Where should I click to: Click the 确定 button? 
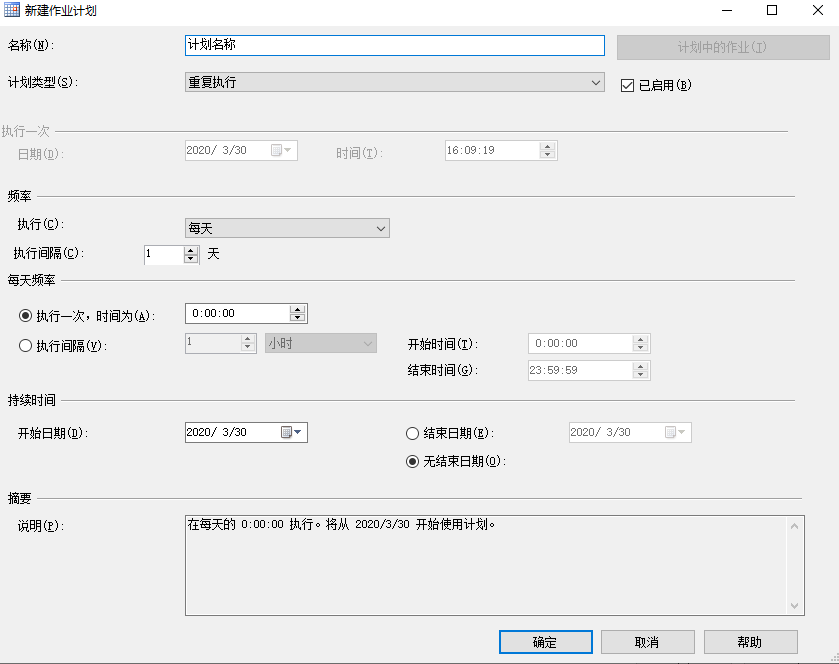[x=546, y=642]
